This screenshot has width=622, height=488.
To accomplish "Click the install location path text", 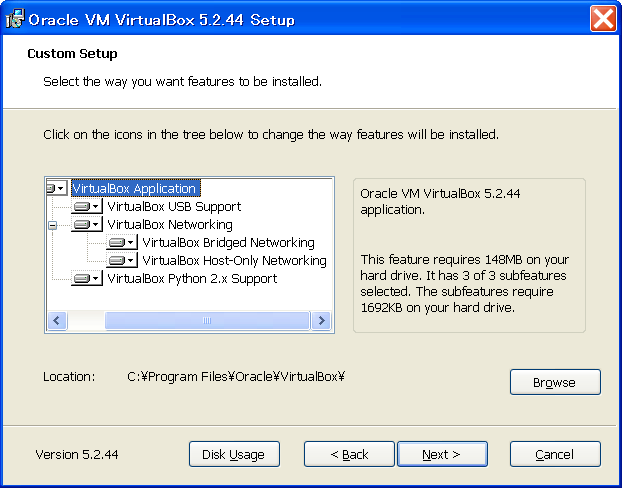I will pos(236,377).
